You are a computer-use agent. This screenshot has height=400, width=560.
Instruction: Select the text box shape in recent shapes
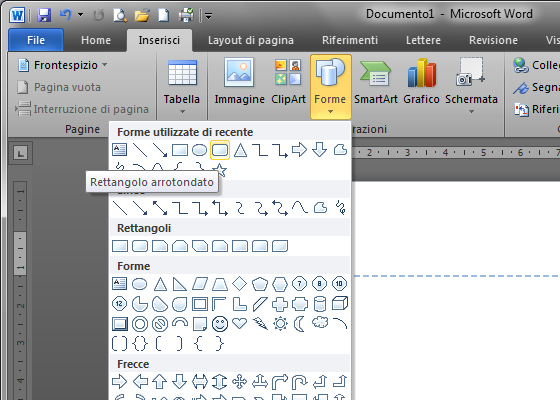point(119,150)
